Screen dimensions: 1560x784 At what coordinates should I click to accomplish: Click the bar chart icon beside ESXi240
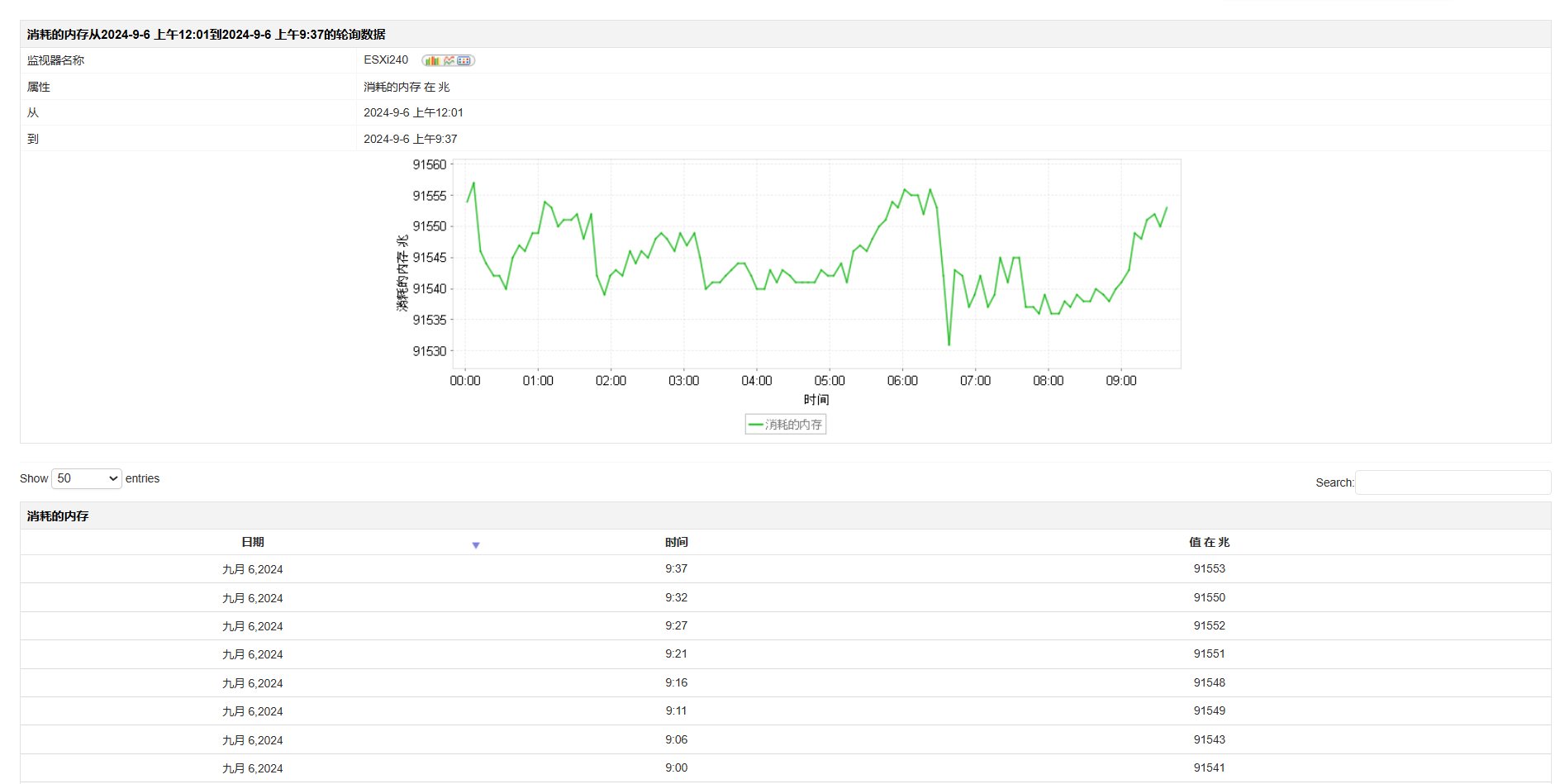(431, 60)
